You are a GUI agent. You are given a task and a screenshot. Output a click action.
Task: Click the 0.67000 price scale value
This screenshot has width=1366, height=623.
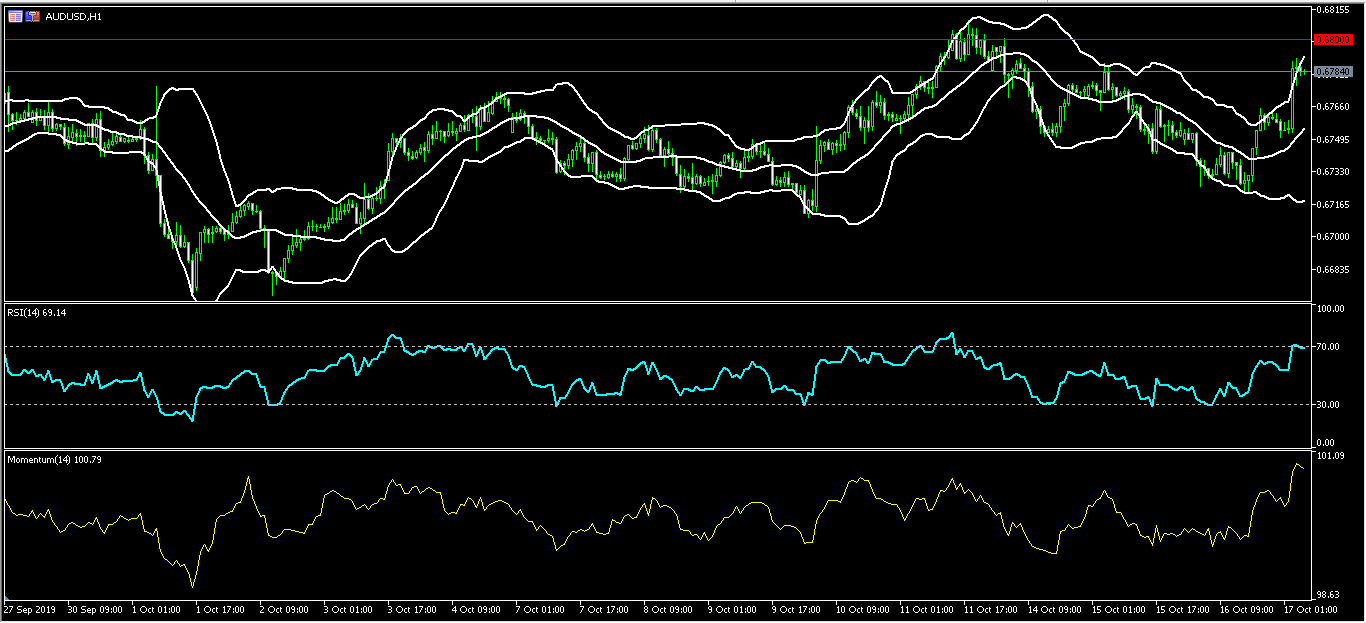pos(1335,237)
